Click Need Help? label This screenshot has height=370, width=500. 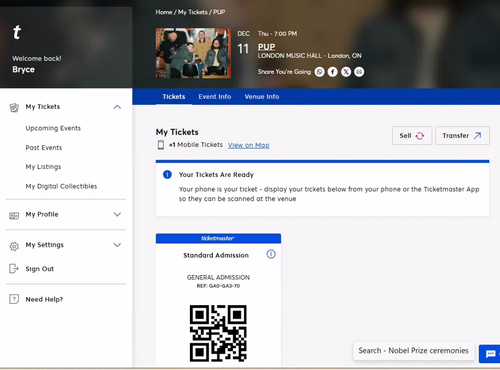tap(44, 299)
